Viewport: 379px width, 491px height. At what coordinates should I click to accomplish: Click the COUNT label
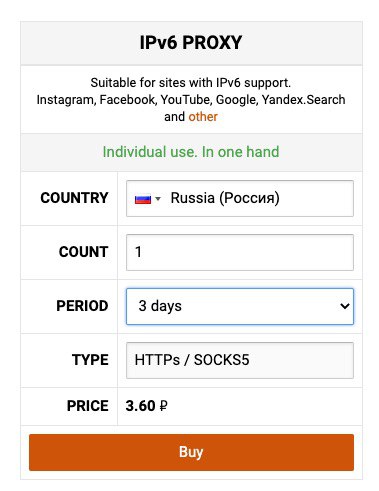(84, 252)
